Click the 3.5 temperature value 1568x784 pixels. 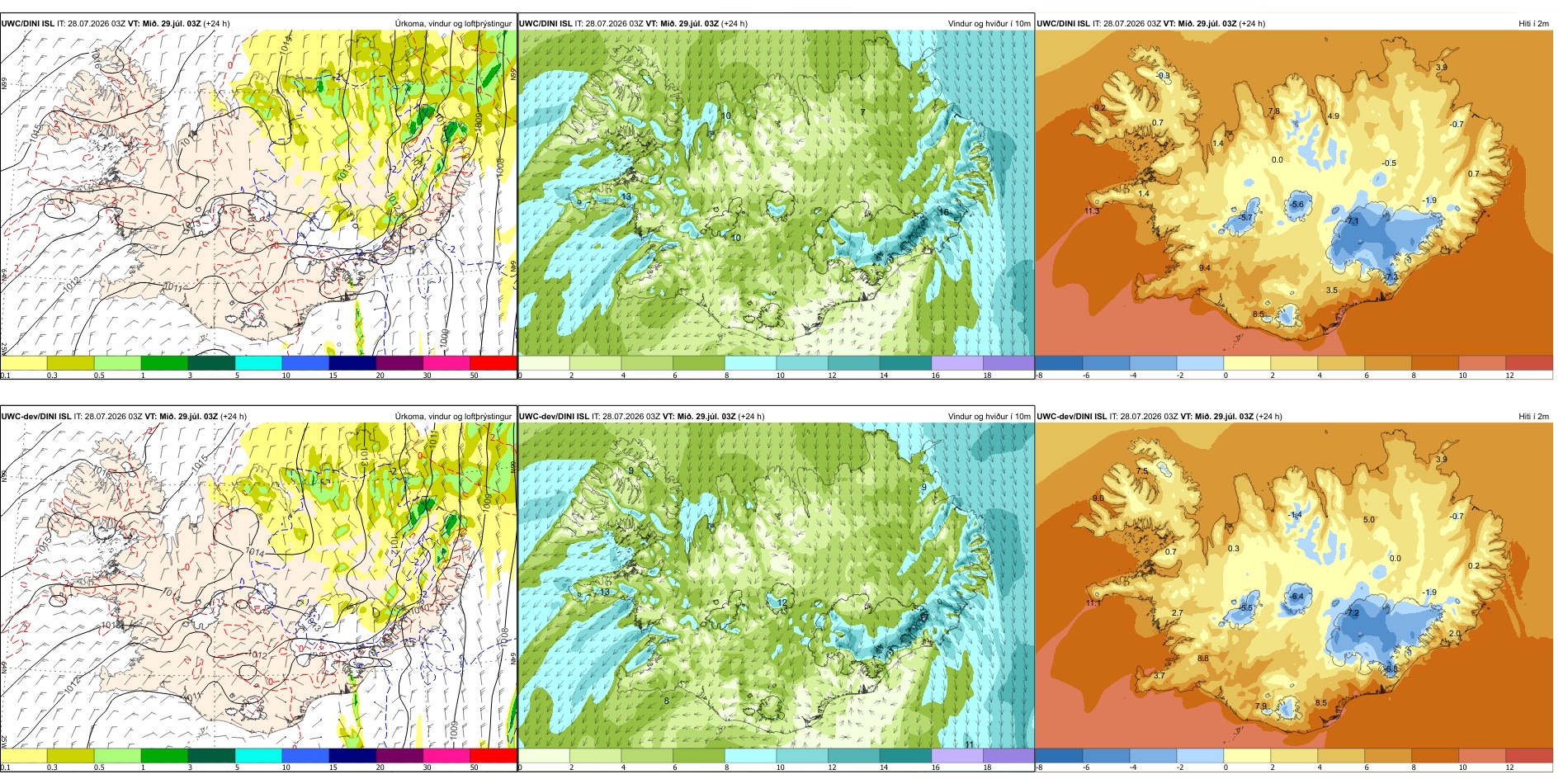pos(1332,290)
